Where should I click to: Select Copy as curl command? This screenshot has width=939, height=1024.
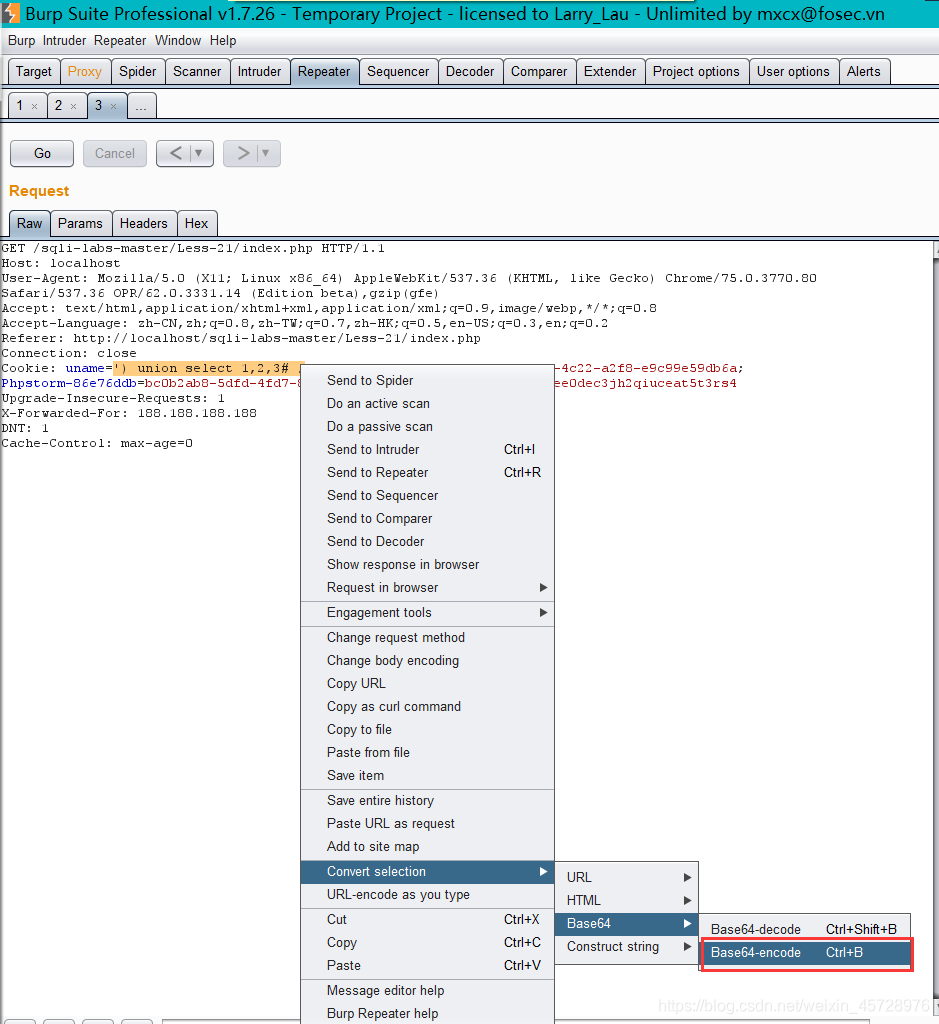(427, 707)
